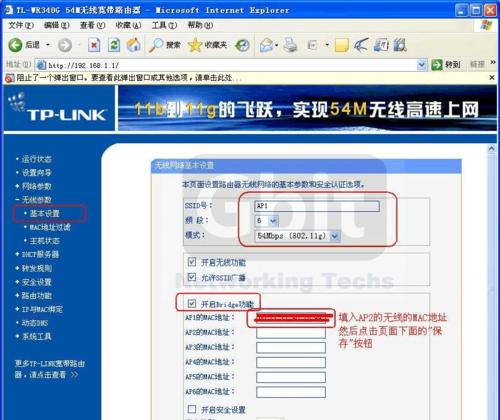Click the IE Back arrow icon
The height and width of the screenshot is (420, 500).
tap(15, 45)
